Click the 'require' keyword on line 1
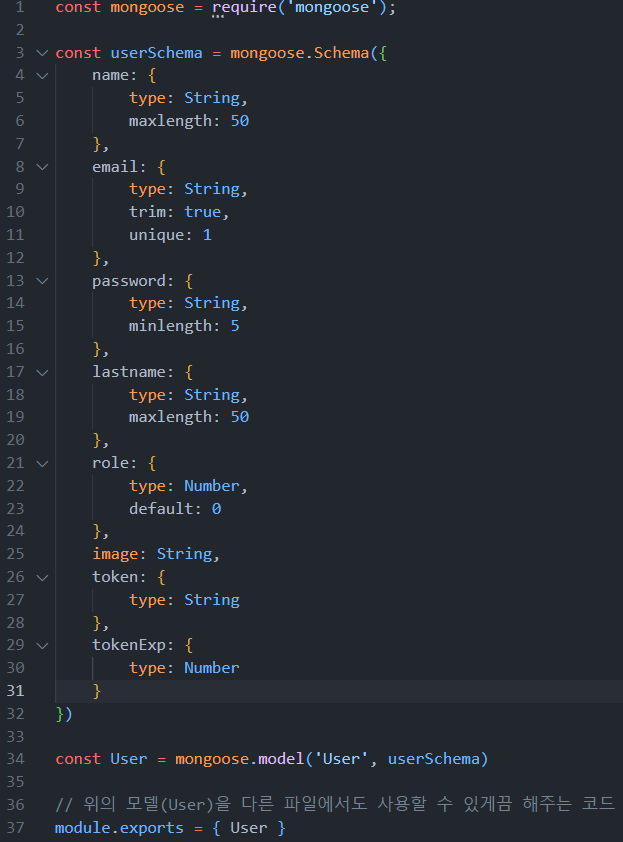This screenshot has height=842, width=623. (244, 8)
